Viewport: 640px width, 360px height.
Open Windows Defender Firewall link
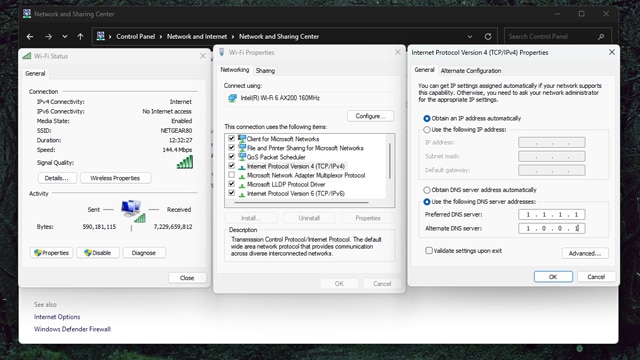pyautogui.click(x=72, y=329)
